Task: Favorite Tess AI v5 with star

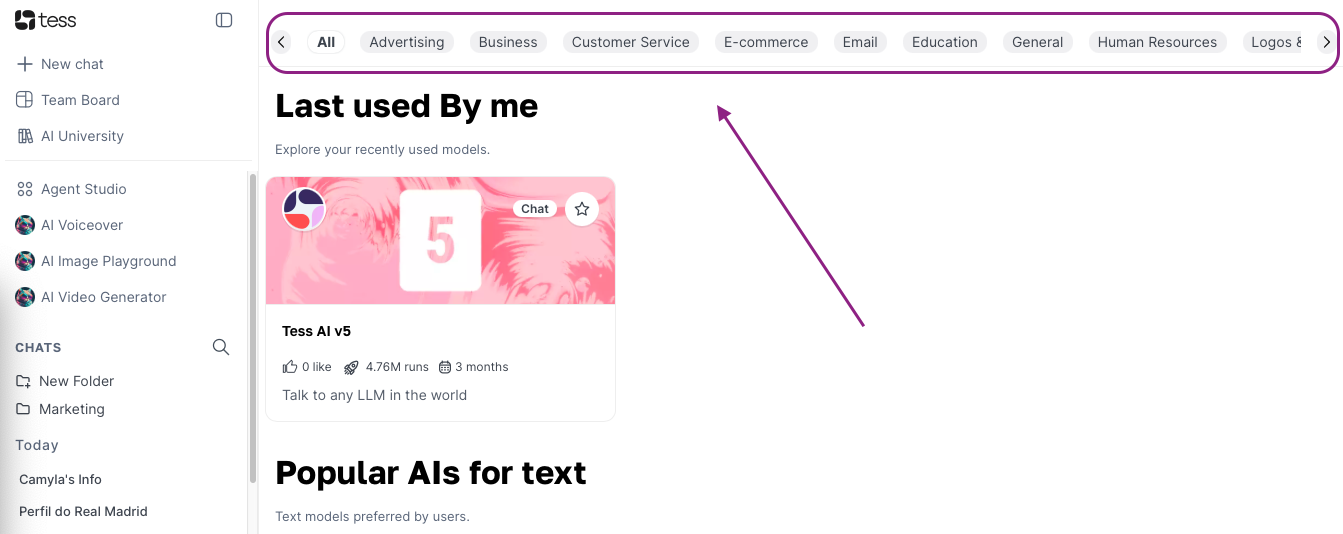Action: tap(582, 209)
